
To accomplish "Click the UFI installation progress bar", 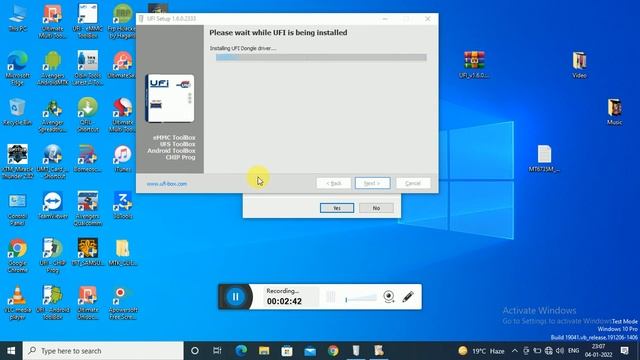I will click(321, 58).
